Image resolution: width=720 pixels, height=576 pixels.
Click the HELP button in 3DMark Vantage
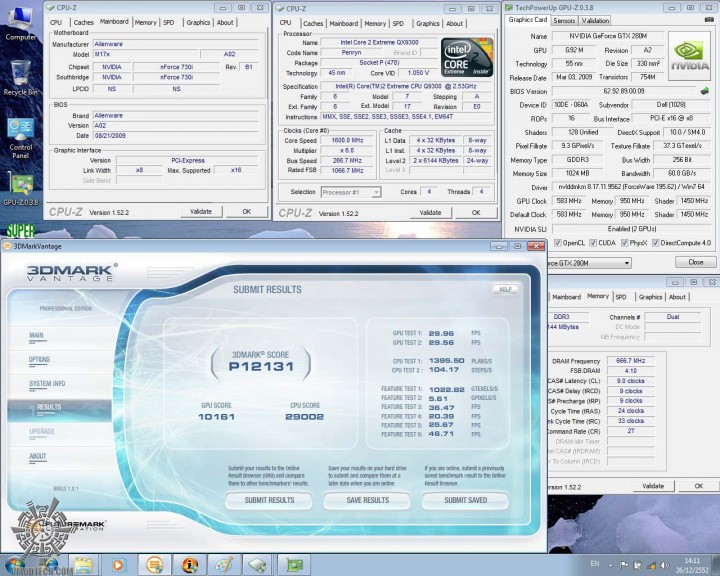point(506,289)
